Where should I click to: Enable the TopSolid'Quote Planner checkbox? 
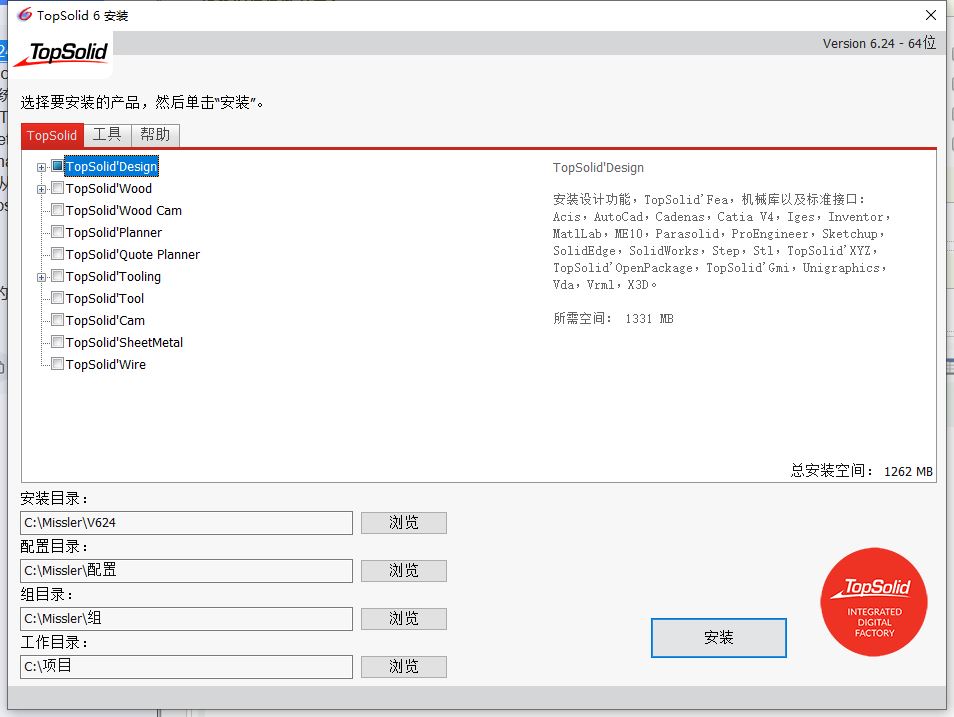[x=57, y=253]
